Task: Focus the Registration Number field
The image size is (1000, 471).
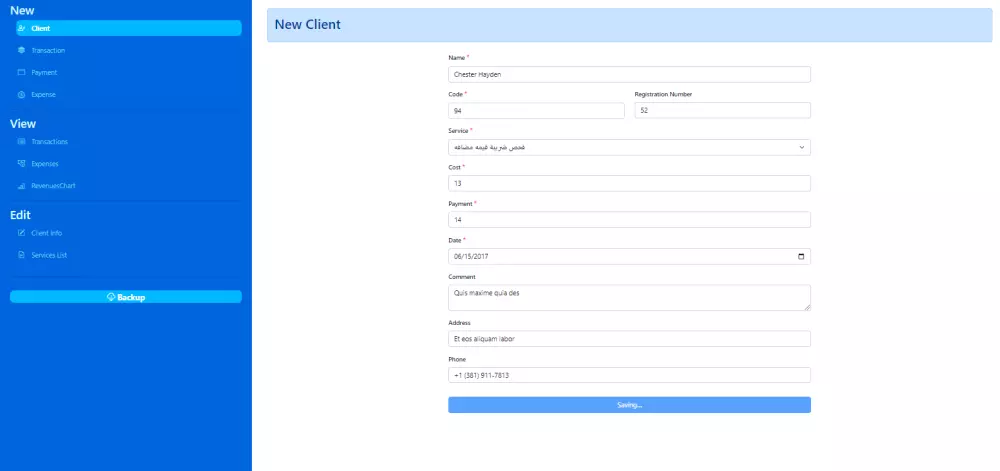Action: click(723, 111)
